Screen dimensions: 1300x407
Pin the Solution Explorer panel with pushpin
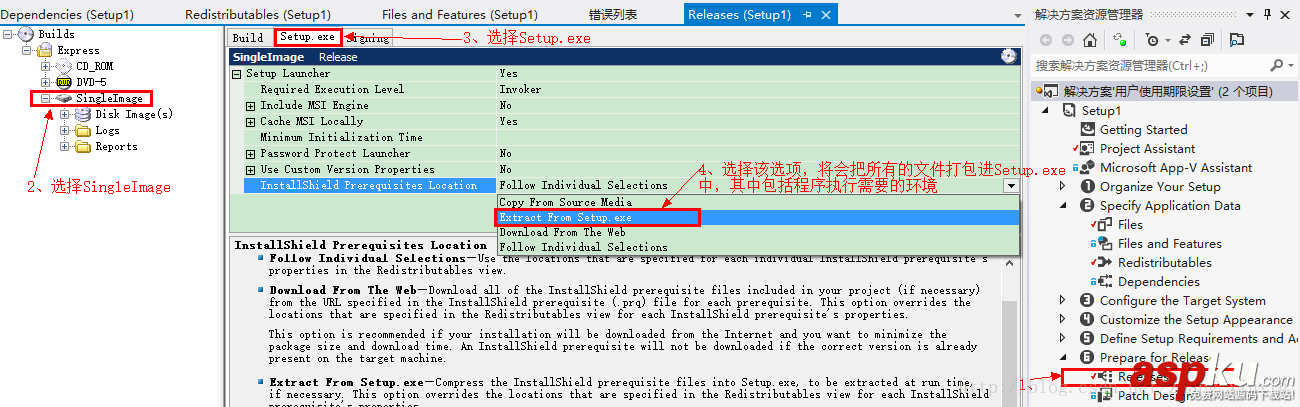pyautogui.click(x=1269, y=14)
